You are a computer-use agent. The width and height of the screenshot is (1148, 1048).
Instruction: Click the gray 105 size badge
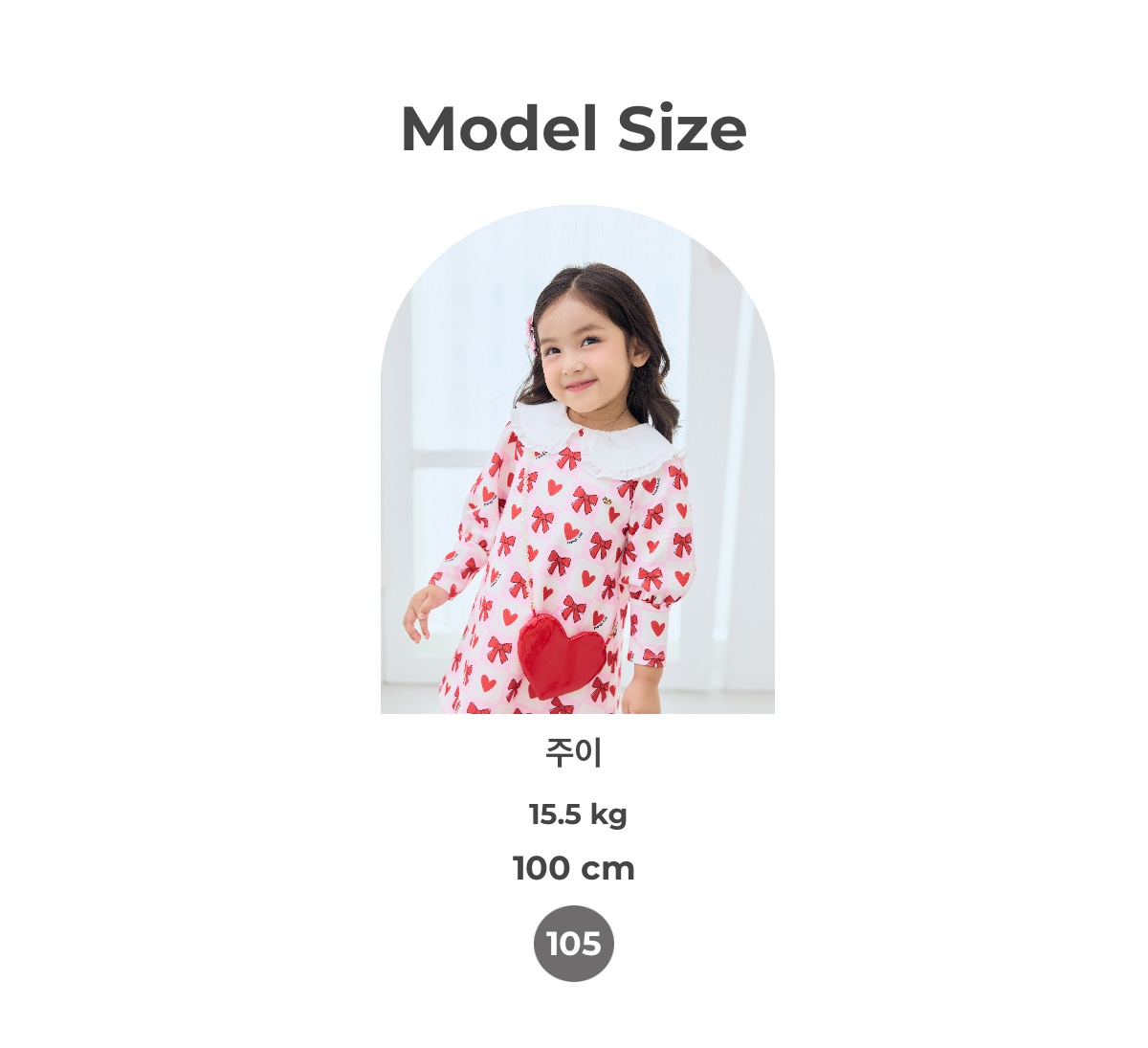pyautogui.click(x=574, y=944)
